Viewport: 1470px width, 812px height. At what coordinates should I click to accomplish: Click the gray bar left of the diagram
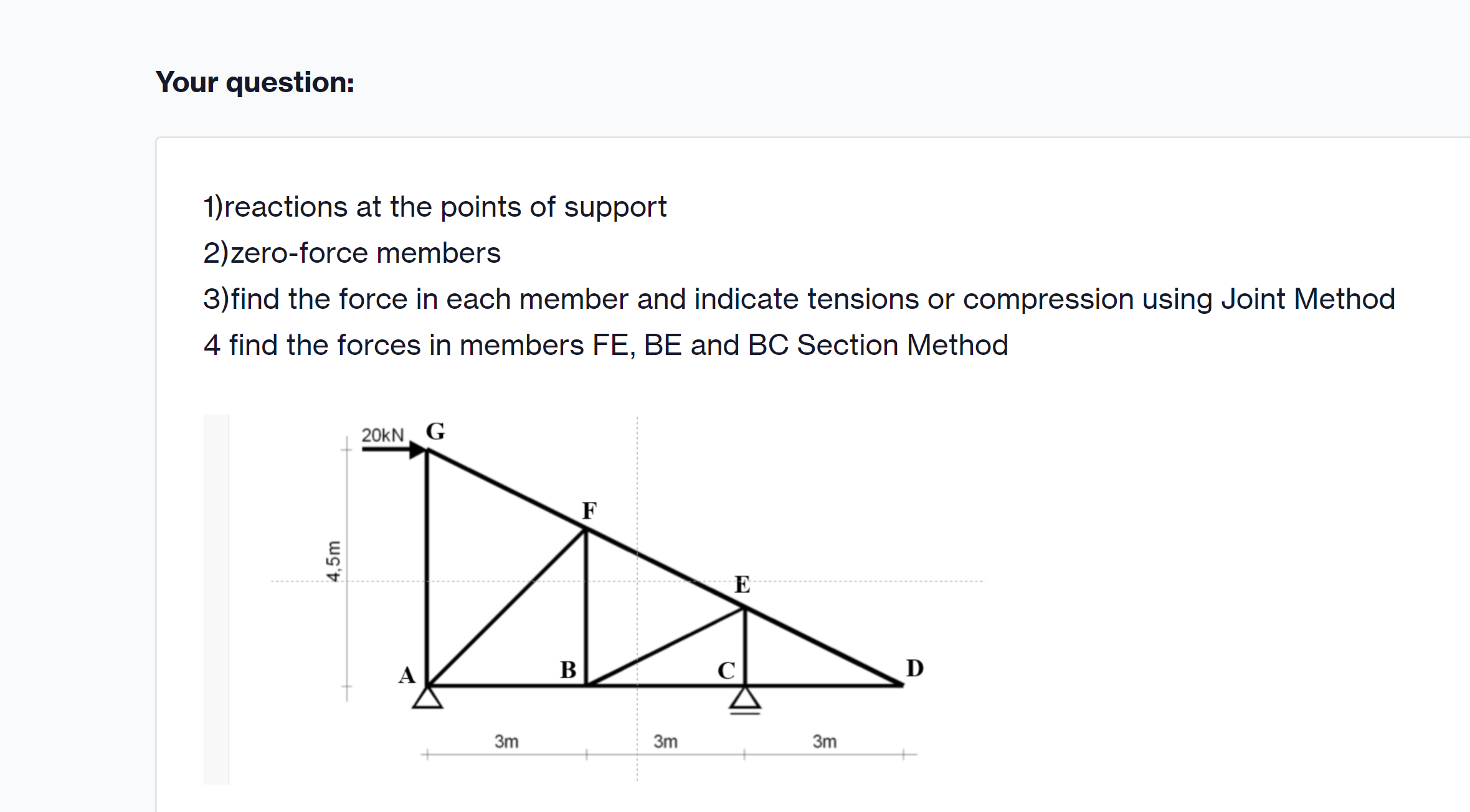216,599
